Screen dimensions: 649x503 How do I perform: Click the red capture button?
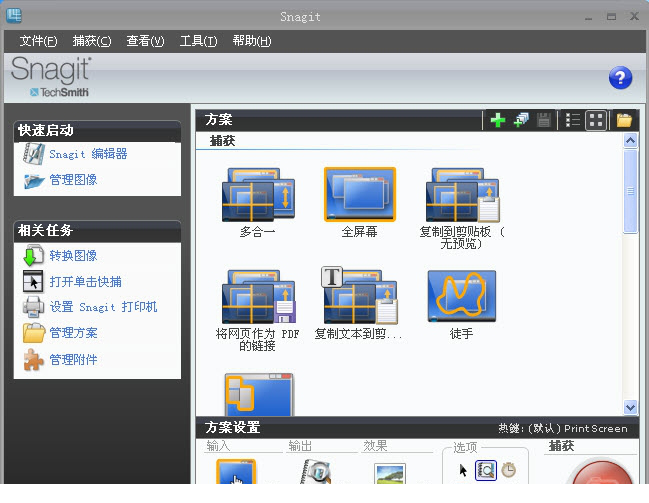pyautogui.click(x=600, y=471)
